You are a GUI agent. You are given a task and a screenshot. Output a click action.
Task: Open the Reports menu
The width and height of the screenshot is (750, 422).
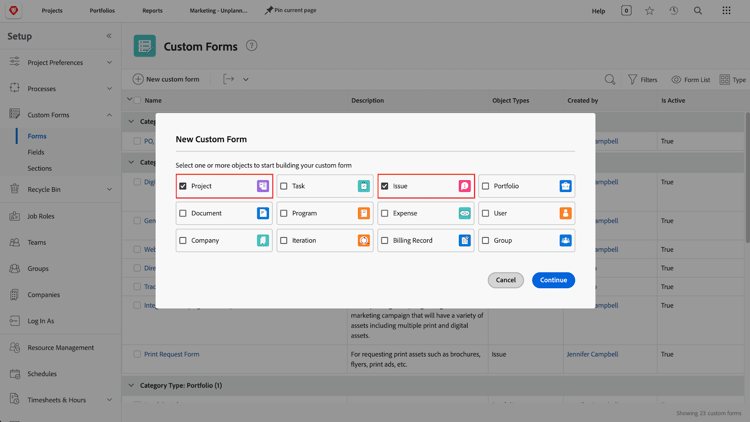pyautogui.click(x=152, y=11)
